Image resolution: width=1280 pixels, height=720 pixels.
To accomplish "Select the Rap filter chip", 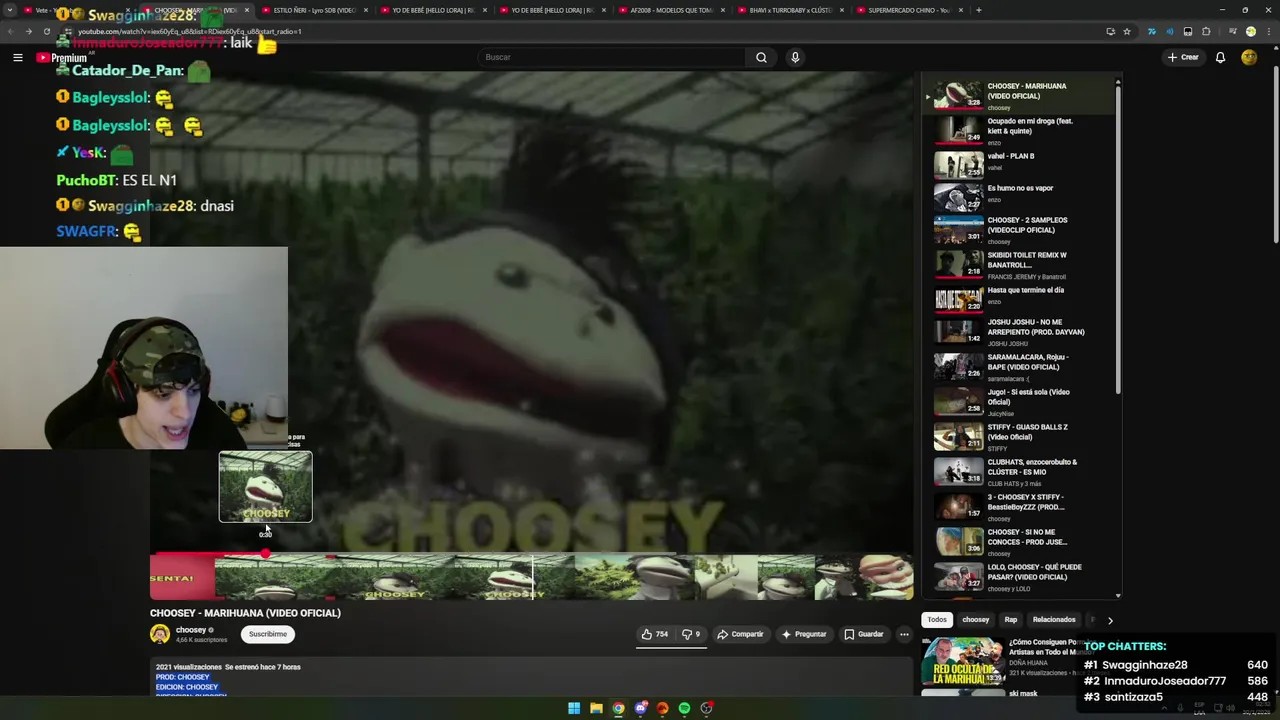I will (1011, 620).
